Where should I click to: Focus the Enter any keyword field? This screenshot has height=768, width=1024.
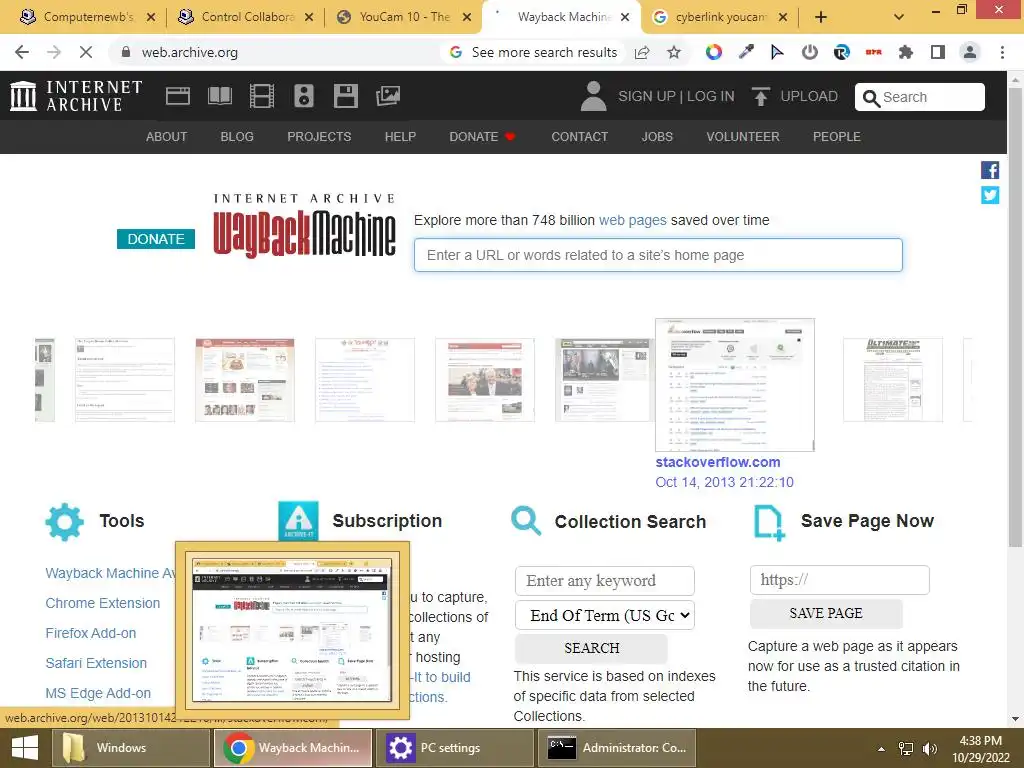coord(604,581)
